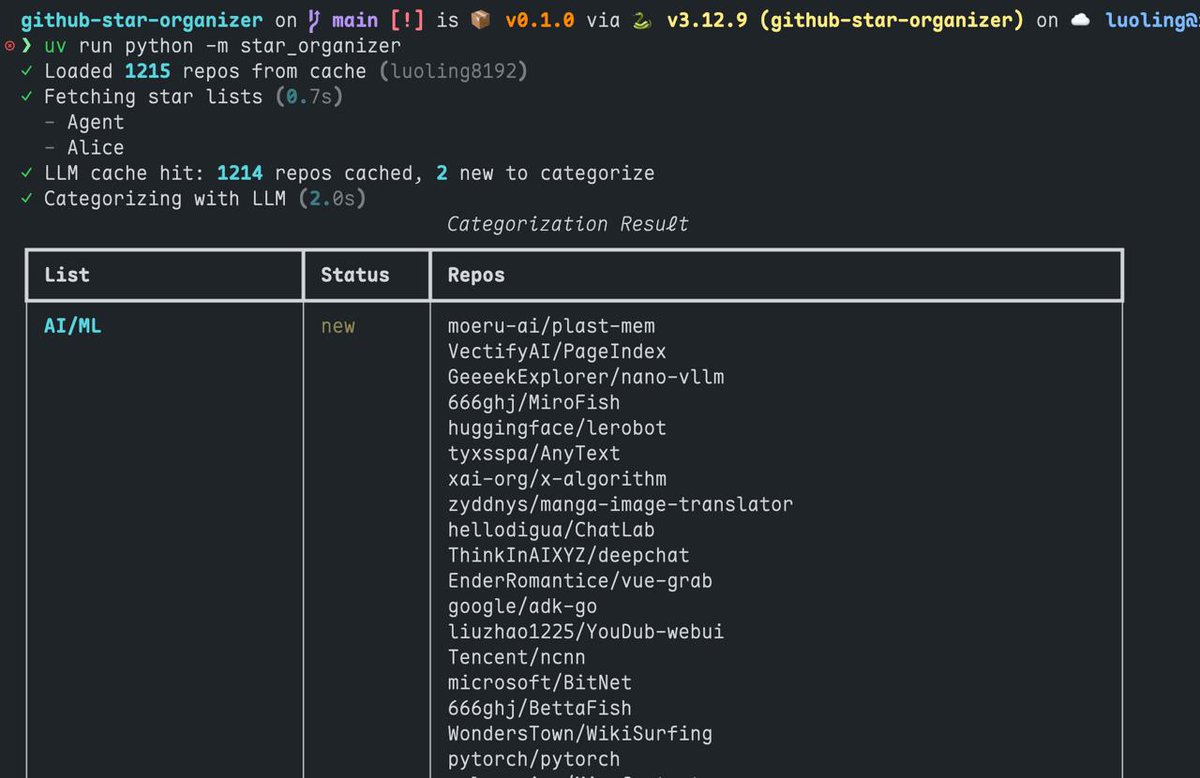Click the checkmark beside Categorizing with LLM
Viewport: 1200px width, 778px height.
coord(26,199)
